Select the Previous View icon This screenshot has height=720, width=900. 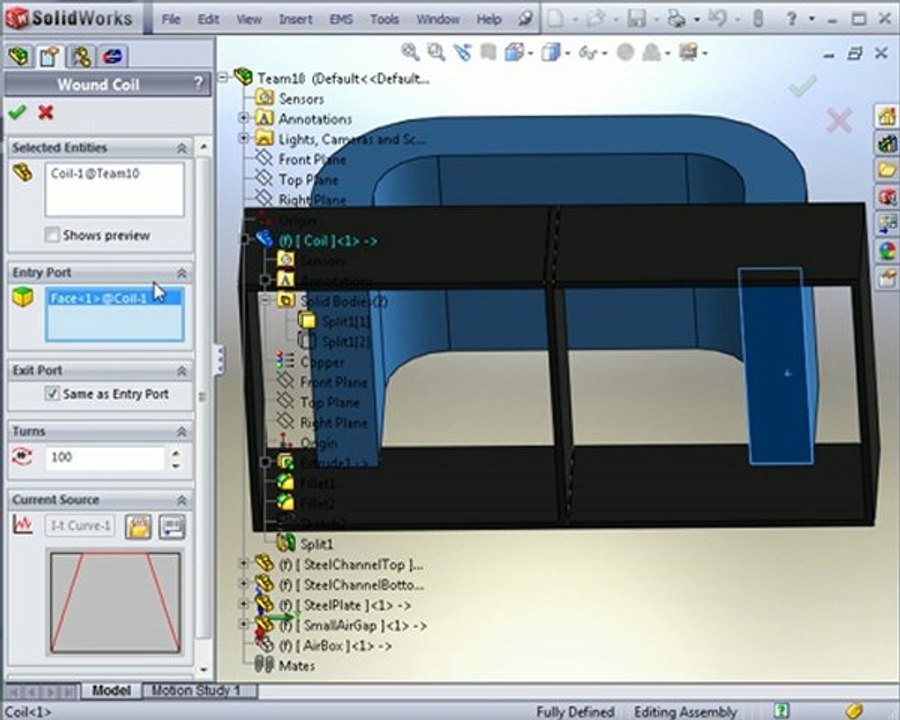point(462,52)
